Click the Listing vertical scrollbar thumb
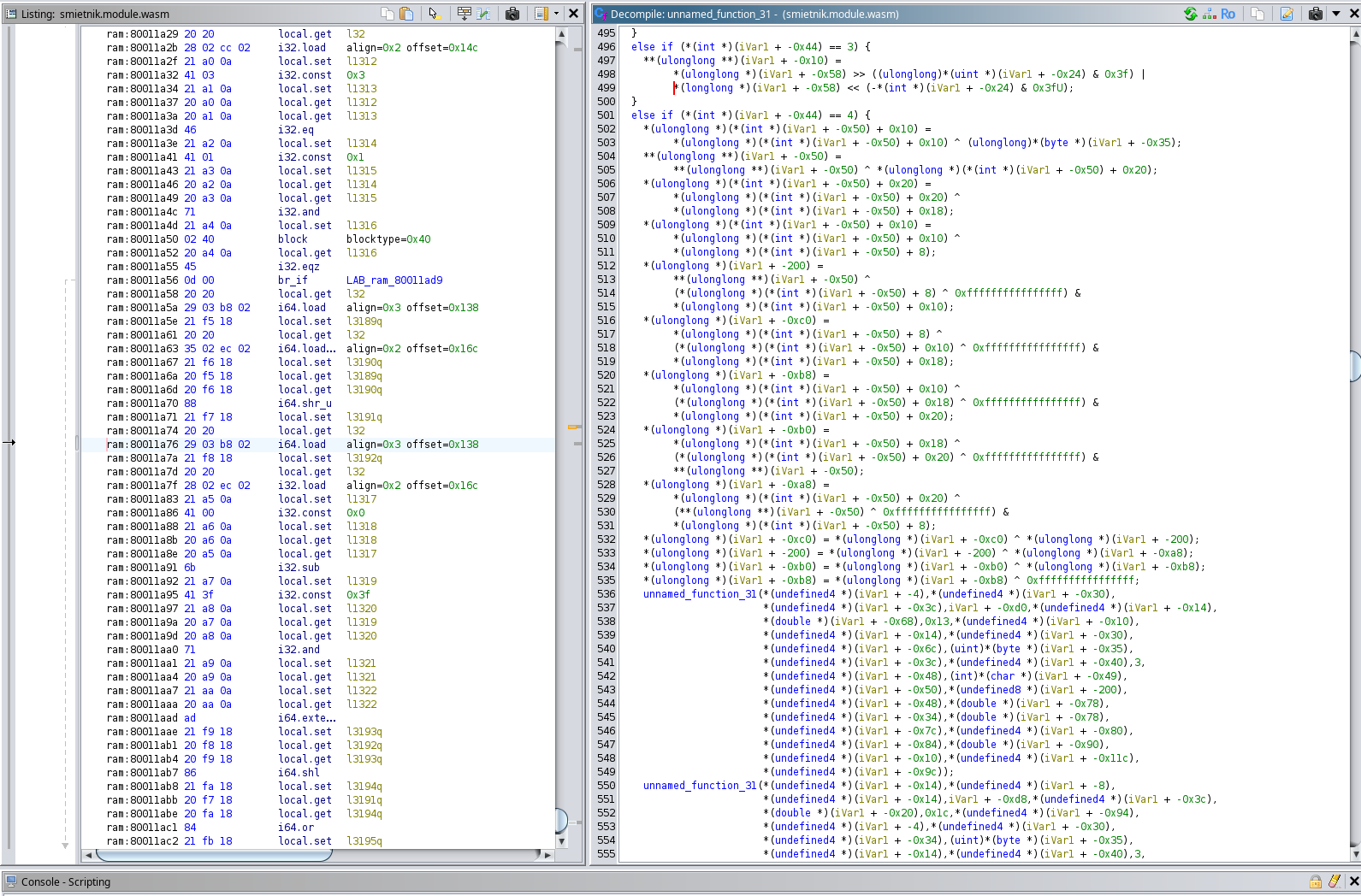 (x=562, y=820)
